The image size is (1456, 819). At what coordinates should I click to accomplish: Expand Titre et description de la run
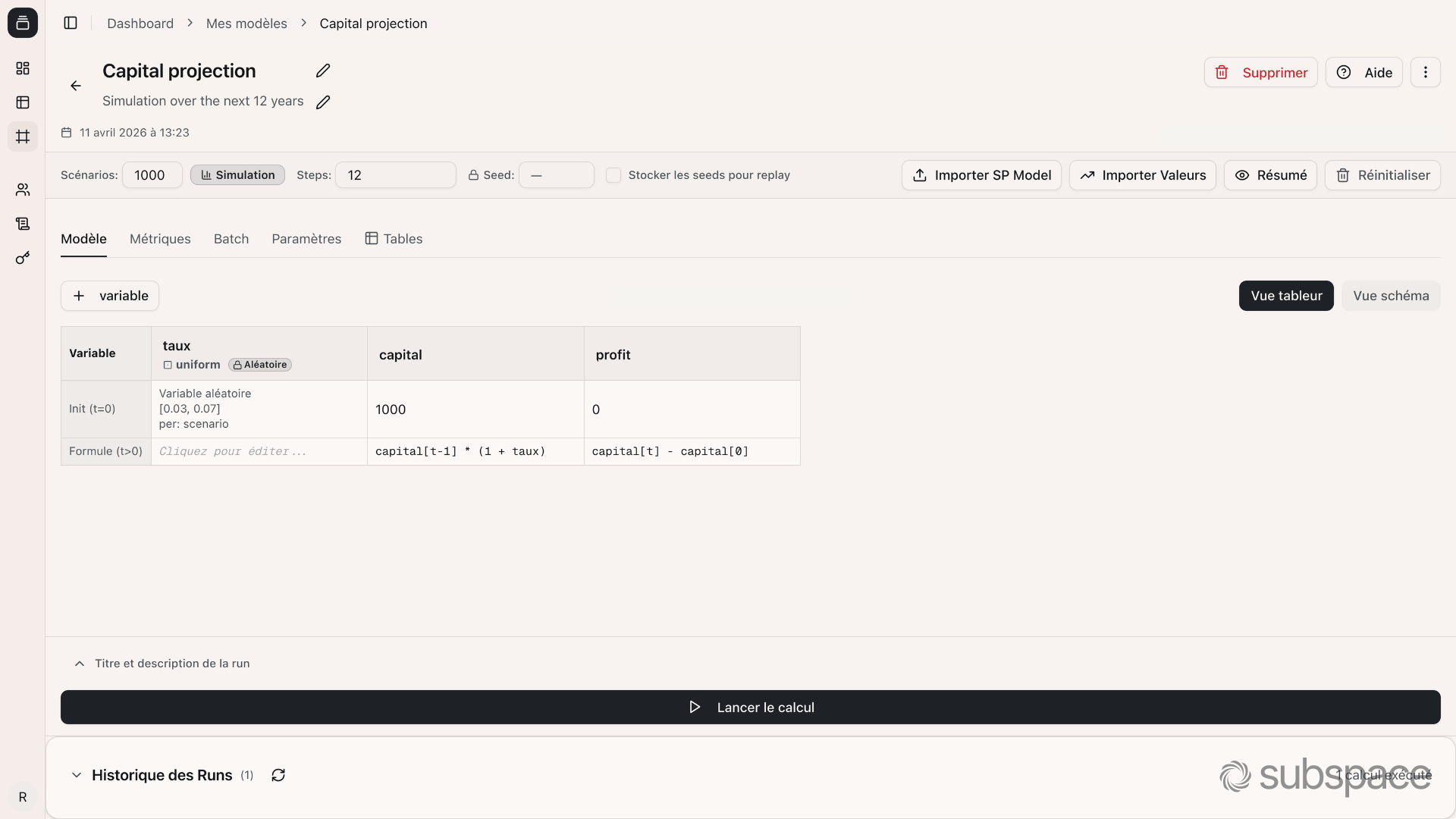[x=162, y=664]
